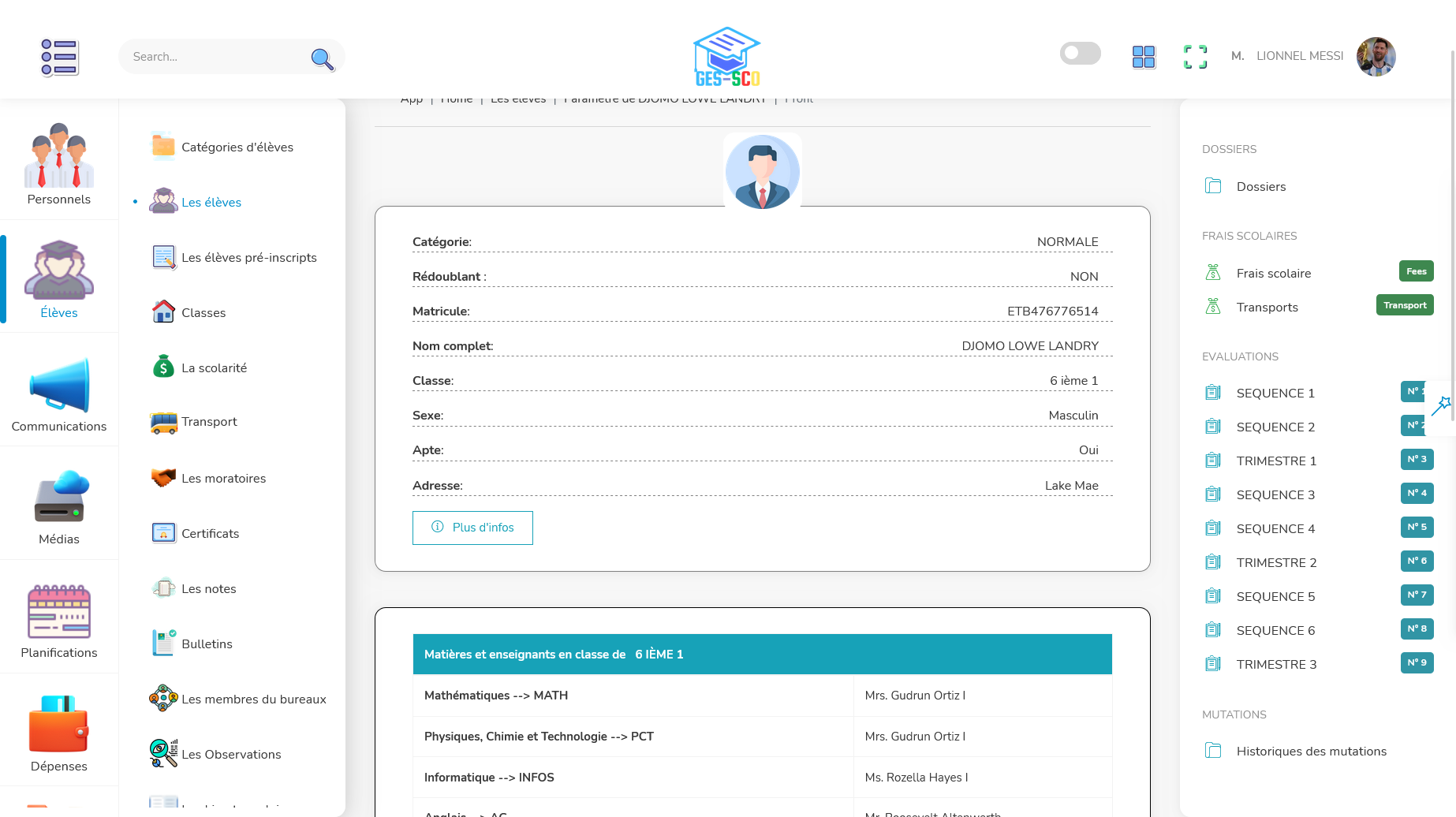Click the green Transport badge

[1404, 305]
